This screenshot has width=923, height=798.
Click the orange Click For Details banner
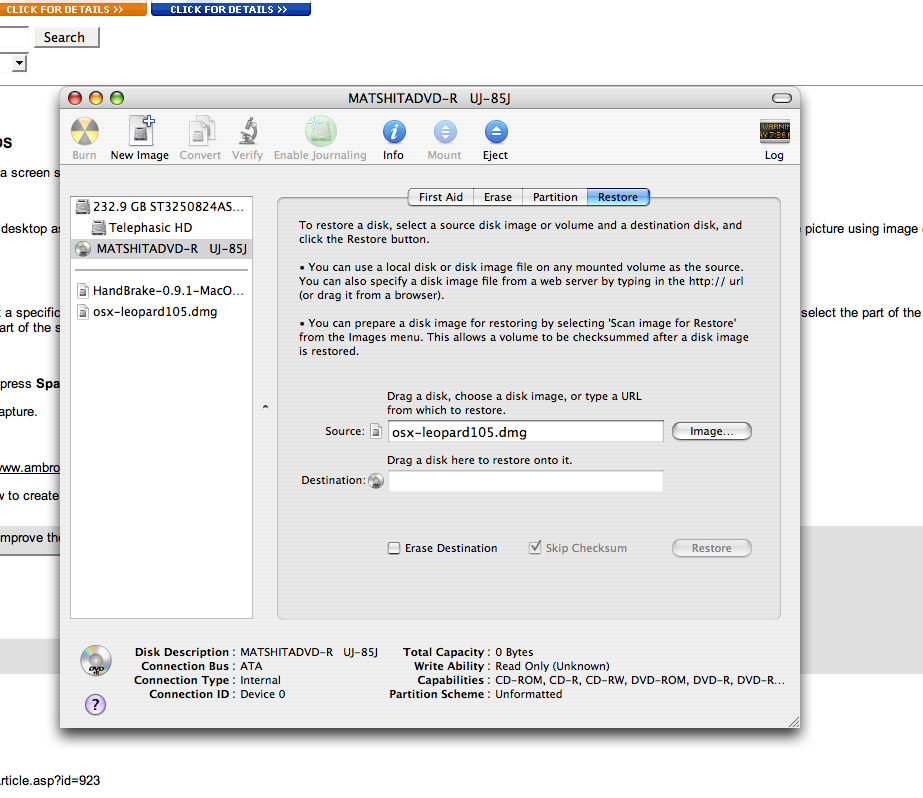tap(72, 9)
